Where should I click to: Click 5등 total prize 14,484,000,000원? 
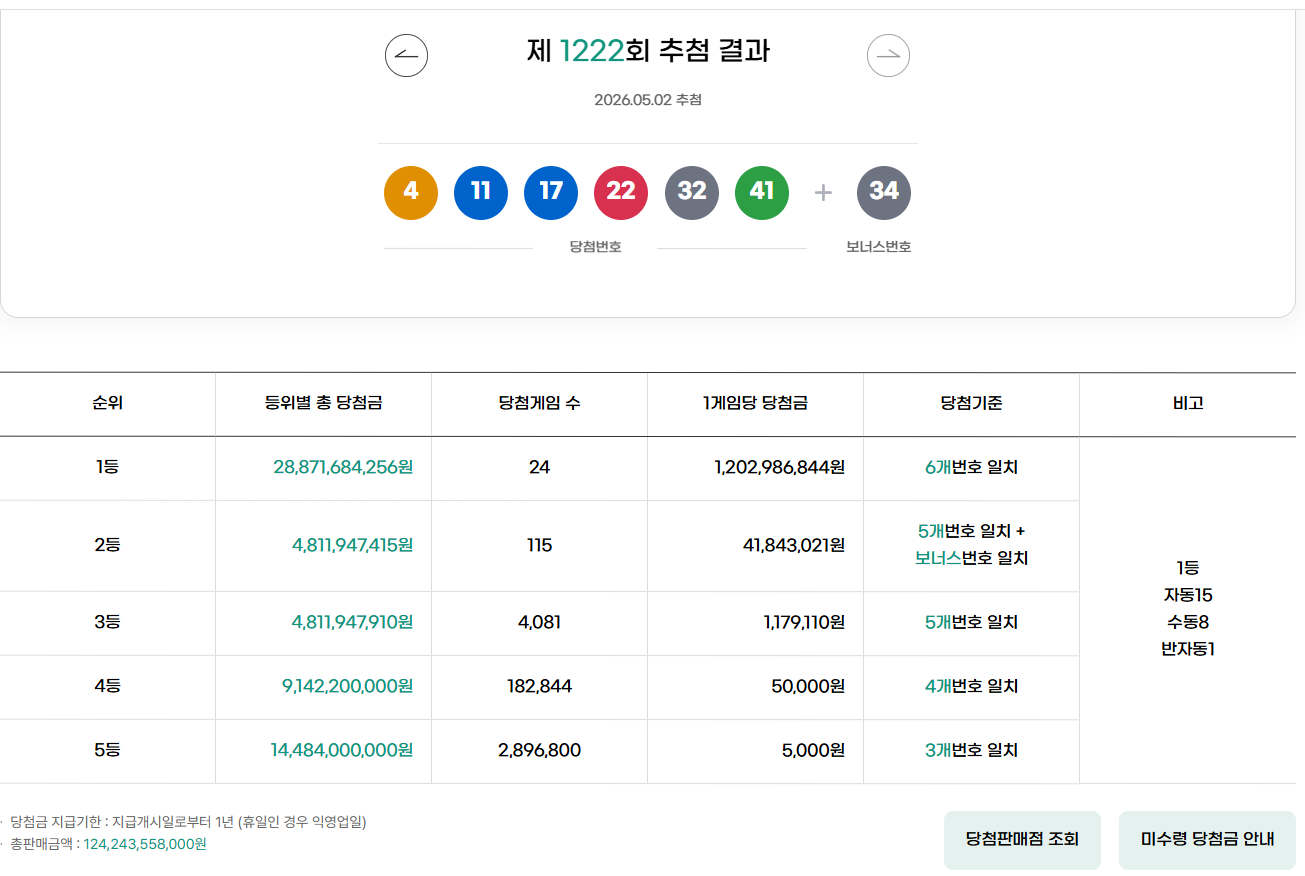coord(342,750)
